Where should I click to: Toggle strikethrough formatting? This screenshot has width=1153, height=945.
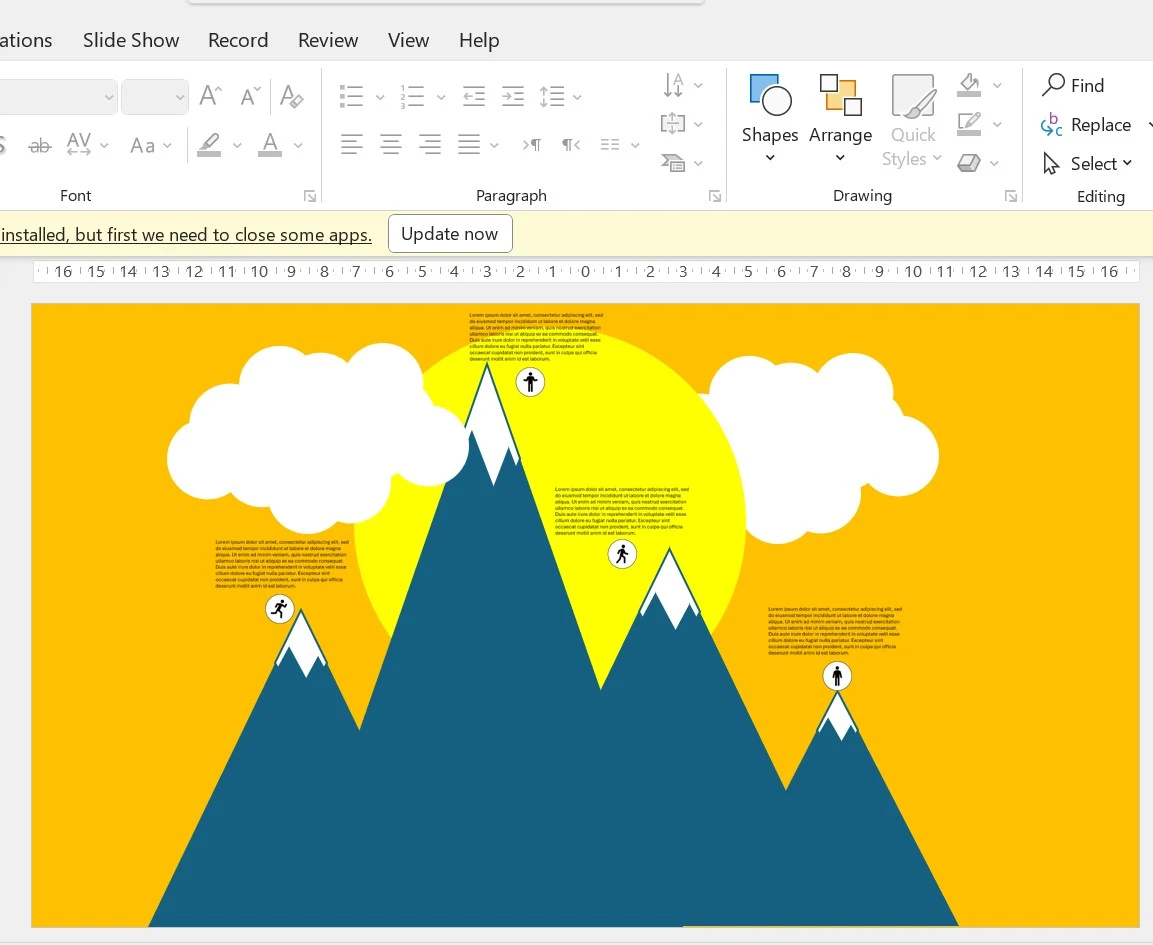[40, 146]
